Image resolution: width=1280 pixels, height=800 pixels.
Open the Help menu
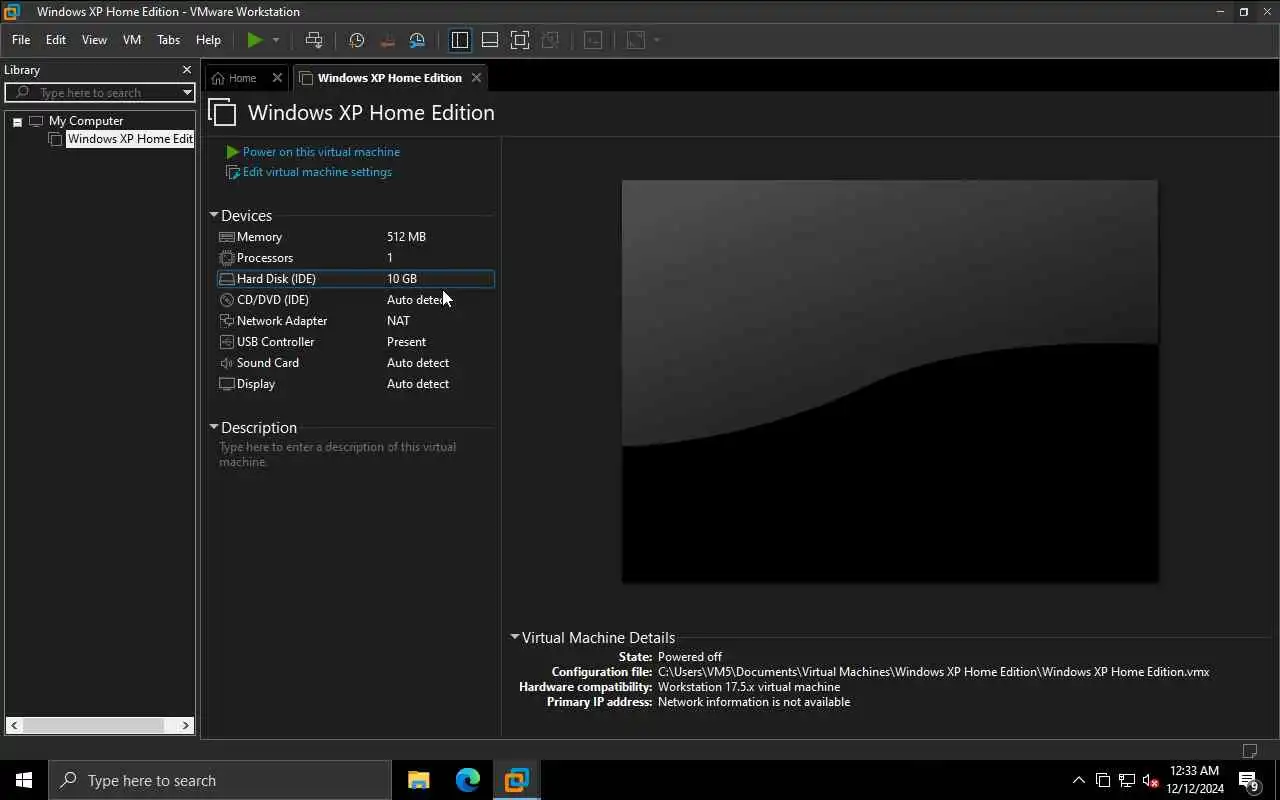pyautogui.click(x=208, y=40)
